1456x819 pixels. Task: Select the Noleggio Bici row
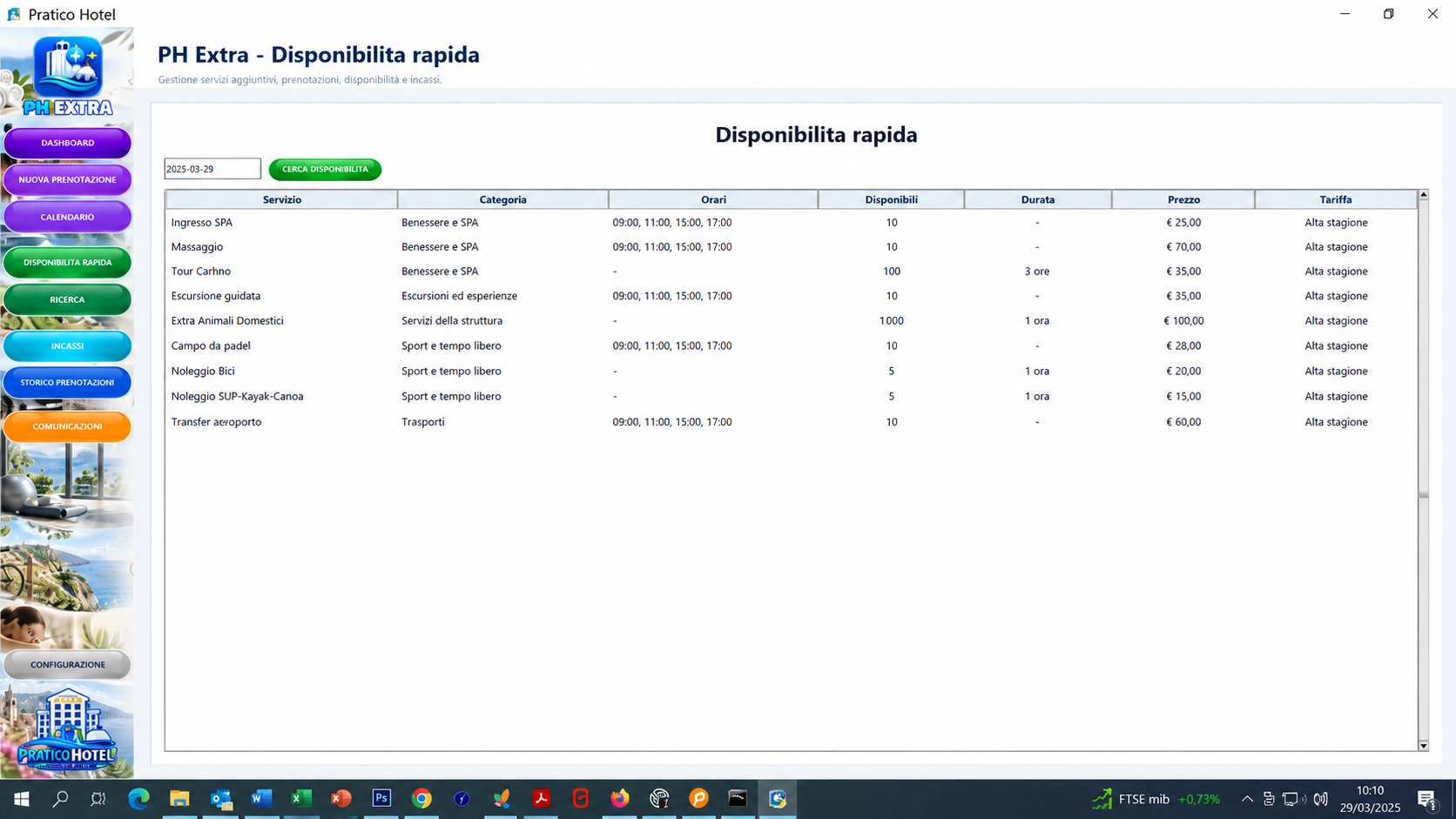point(791,371)
